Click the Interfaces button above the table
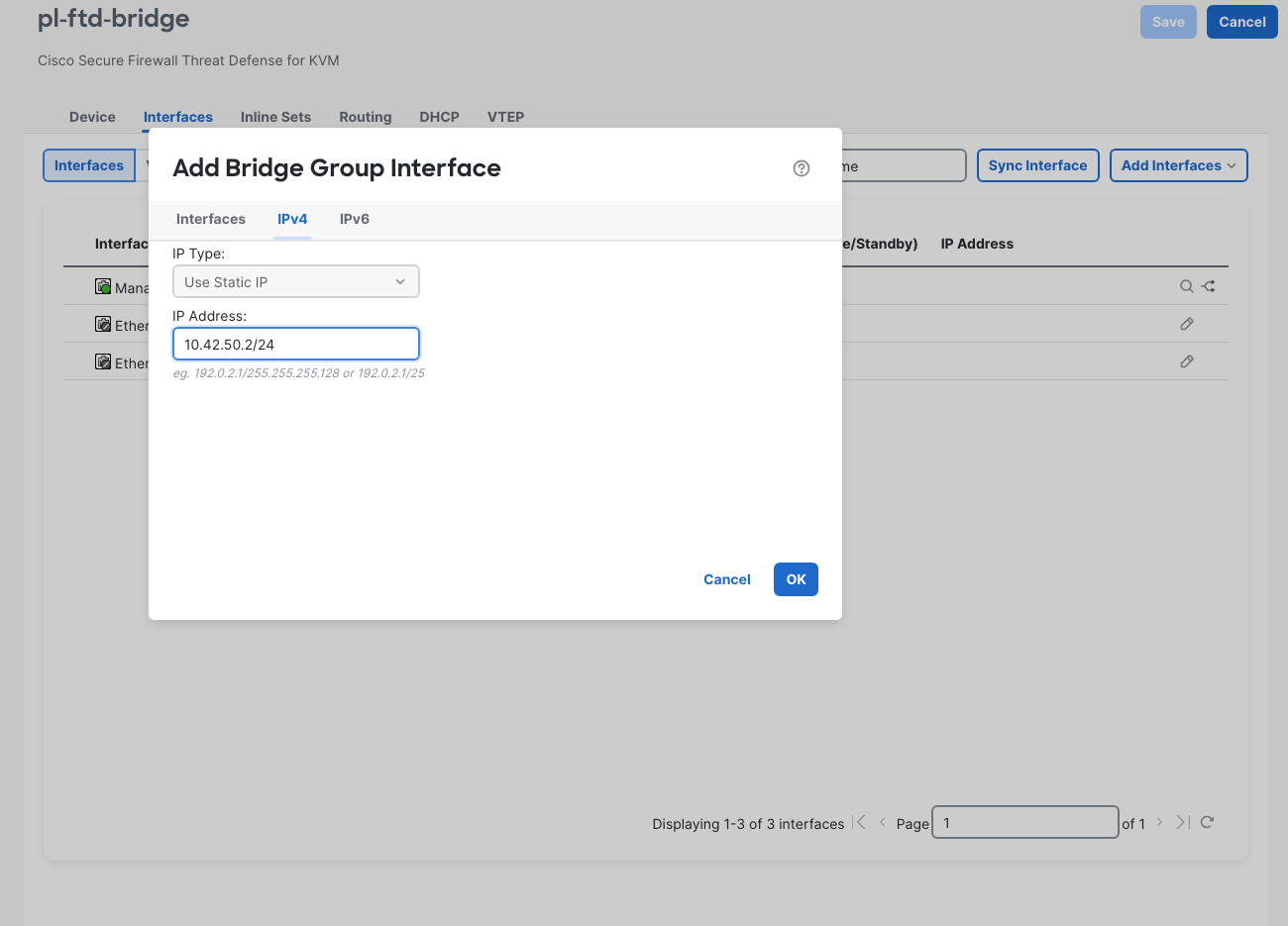This screenshot has height=926, width=1288. tap(89, 165)
